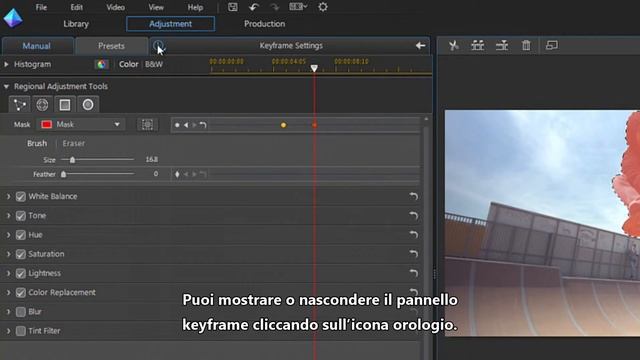The height and width of the screenshot is (360, 640).
Task: Open histogram RGB color icon
Action: pyautogui.click(x=101, y=64)
